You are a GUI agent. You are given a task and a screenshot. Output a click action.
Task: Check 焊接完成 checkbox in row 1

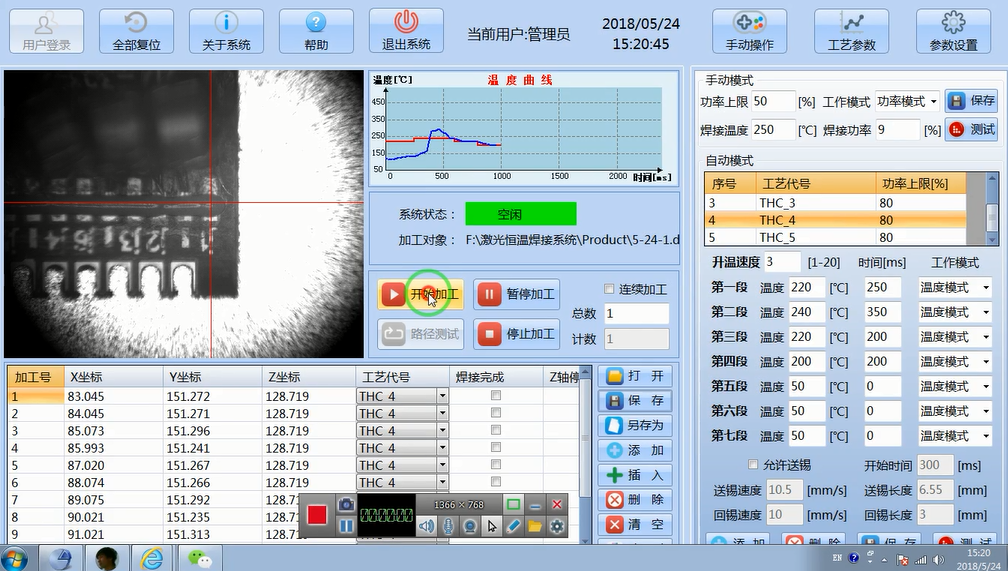point(495,397)
